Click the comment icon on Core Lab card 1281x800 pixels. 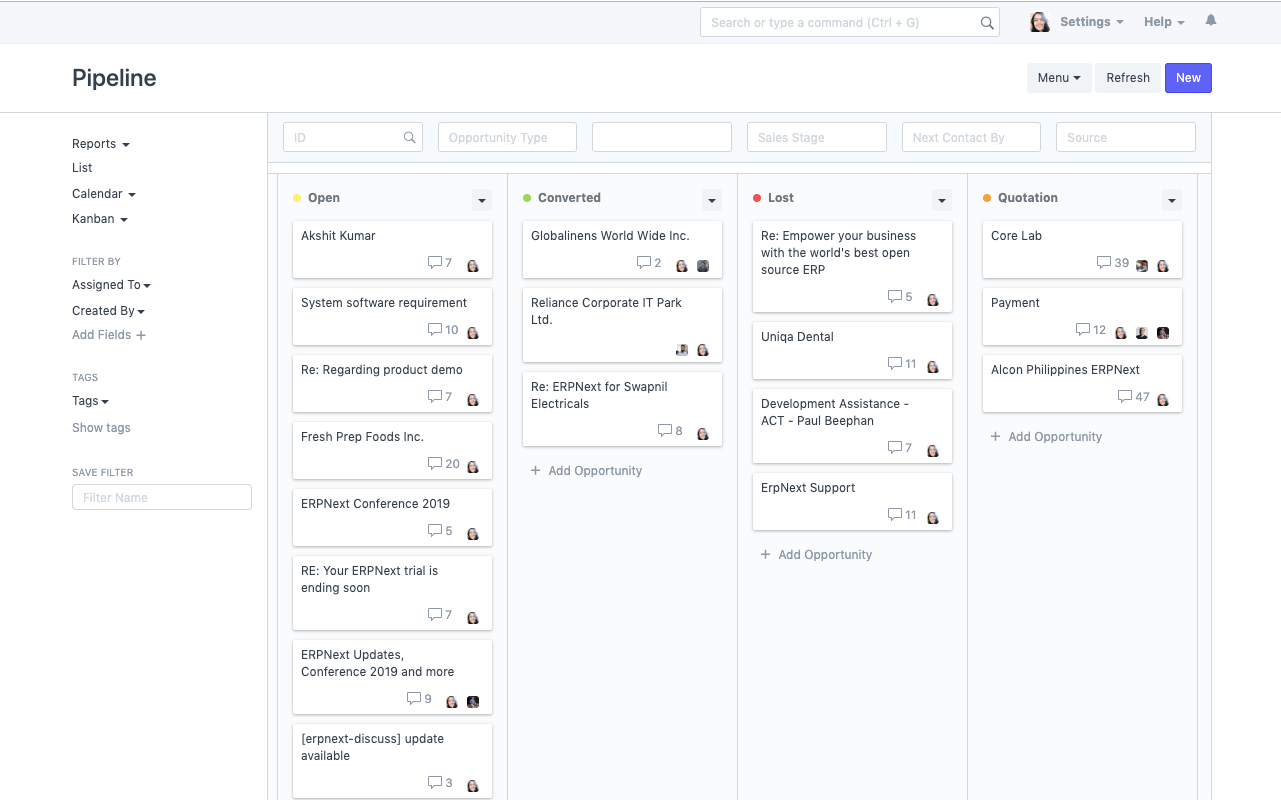(x=1104, y=263)
